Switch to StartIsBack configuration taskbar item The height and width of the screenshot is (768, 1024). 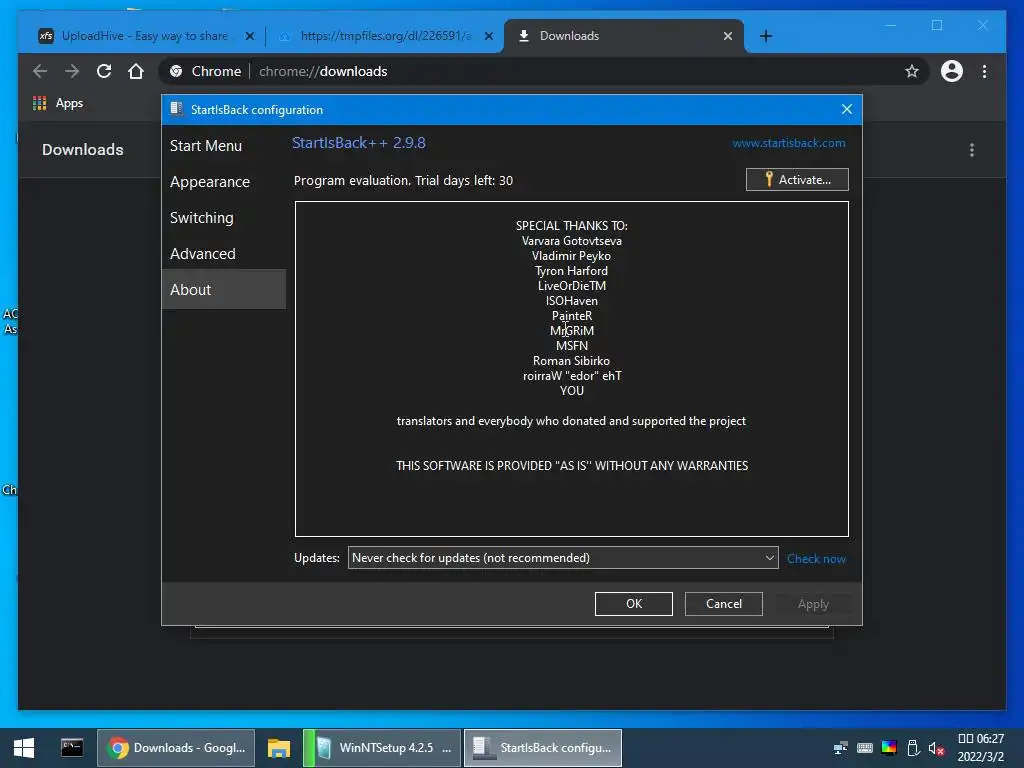point(543,748)
